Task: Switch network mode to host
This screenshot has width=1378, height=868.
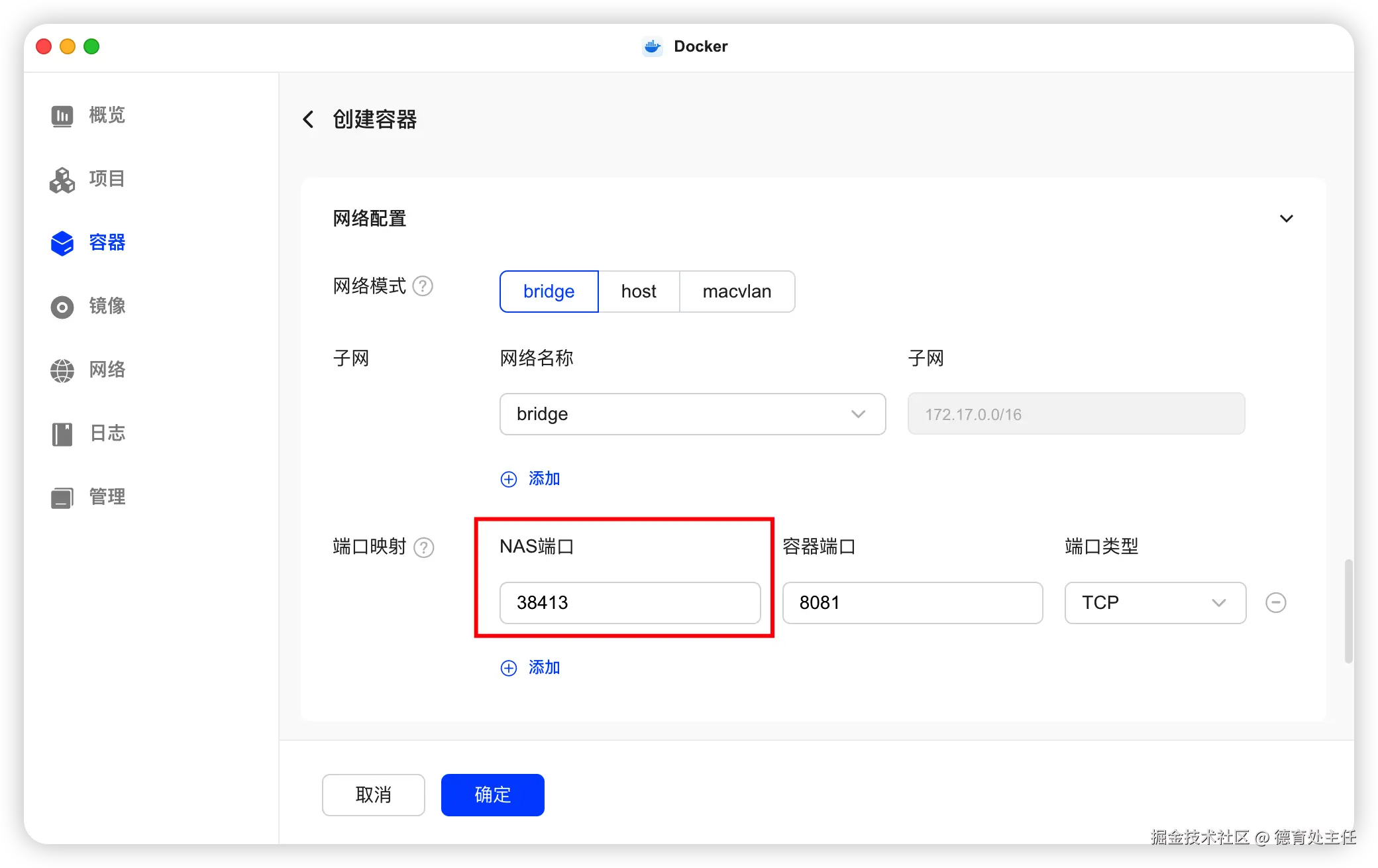Action: pos(639,292)
